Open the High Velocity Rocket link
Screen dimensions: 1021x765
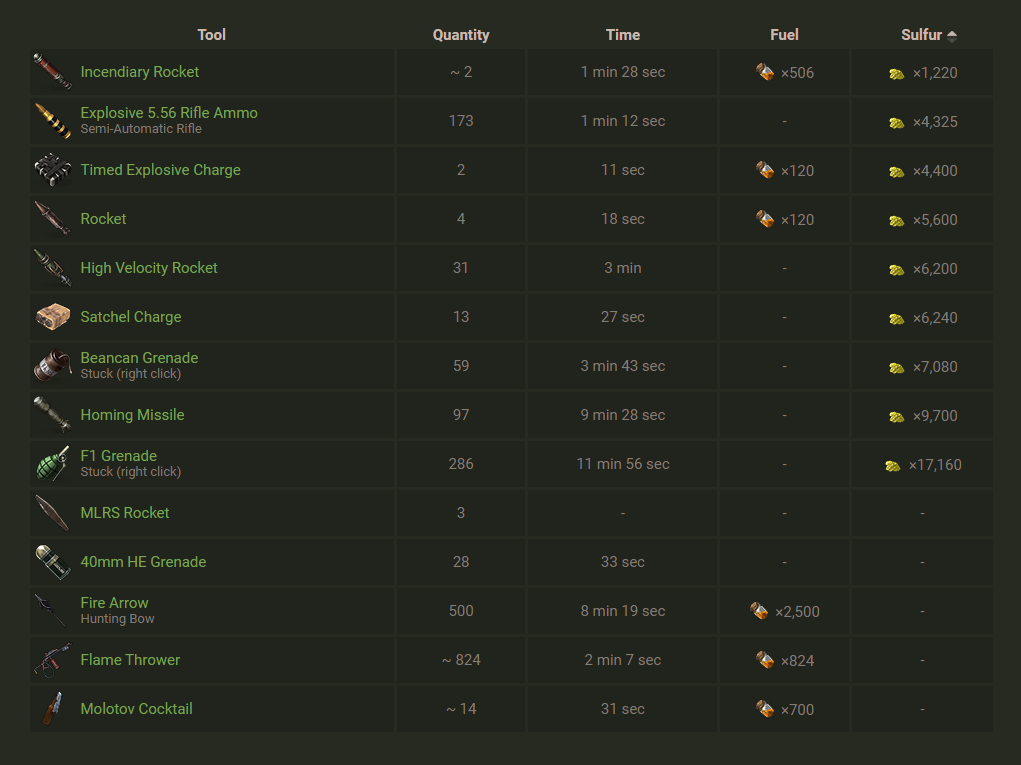[x=149, y=268]
